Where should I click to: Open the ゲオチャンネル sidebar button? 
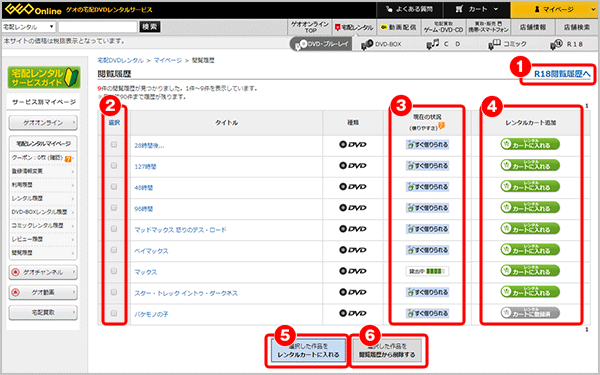click(43, 272)
